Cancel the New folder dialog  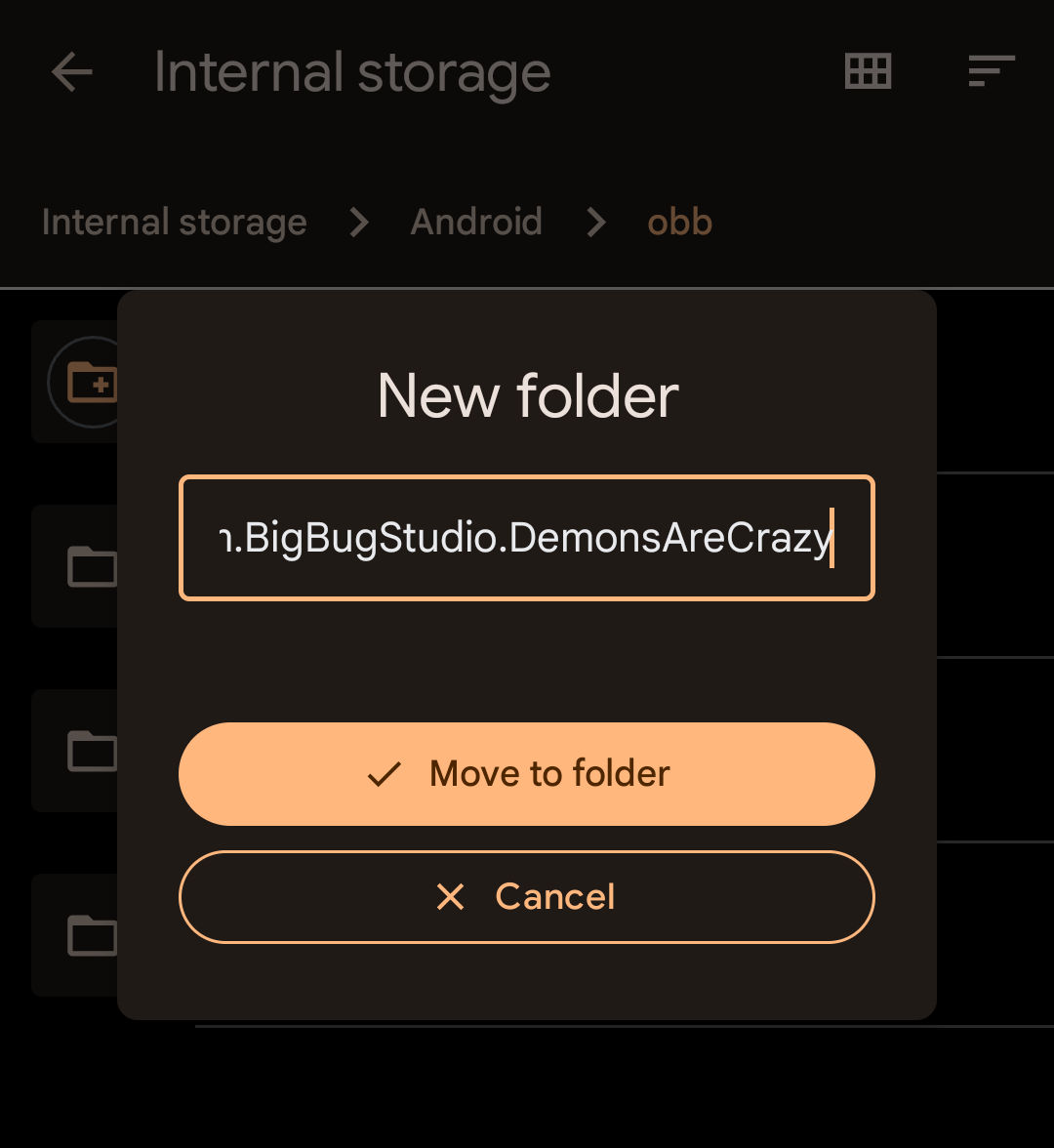pyautogui.click(x=527, y=896)
